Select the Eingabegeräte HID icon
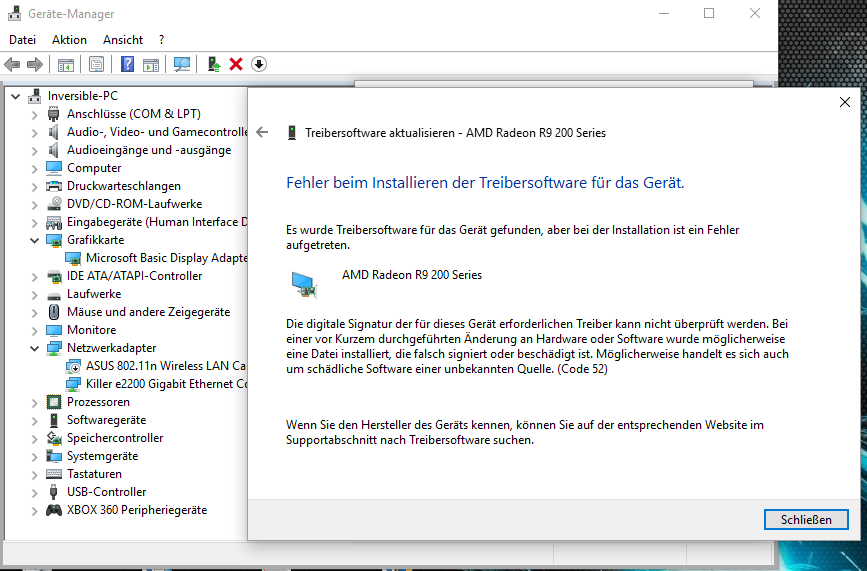 pos(54,222)
